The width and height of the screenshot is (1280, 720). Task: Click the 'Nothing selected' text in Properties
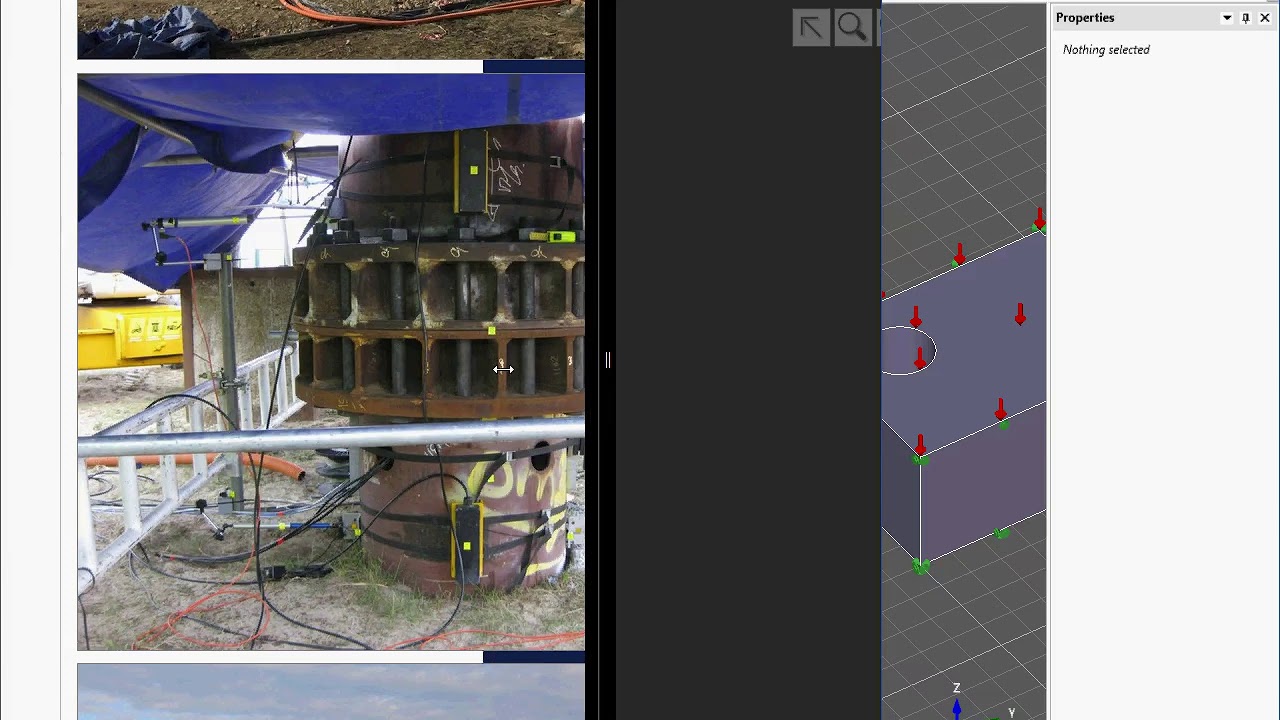point(1106,50)
